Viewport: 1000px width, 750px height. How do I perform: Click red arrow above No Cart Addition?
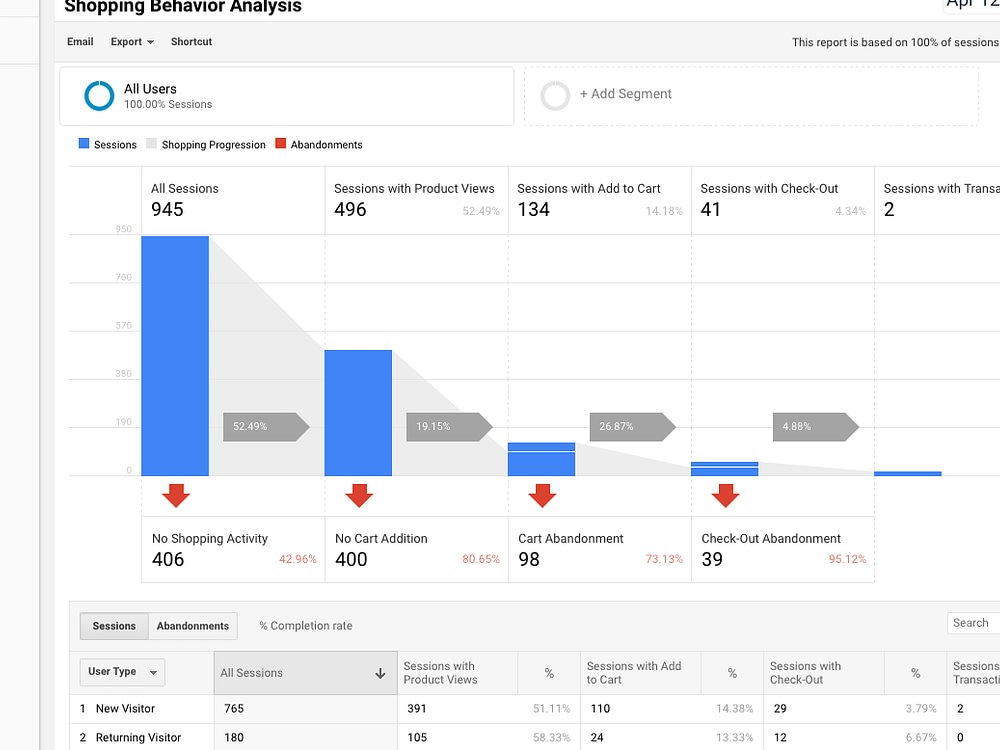click(358, 495)
